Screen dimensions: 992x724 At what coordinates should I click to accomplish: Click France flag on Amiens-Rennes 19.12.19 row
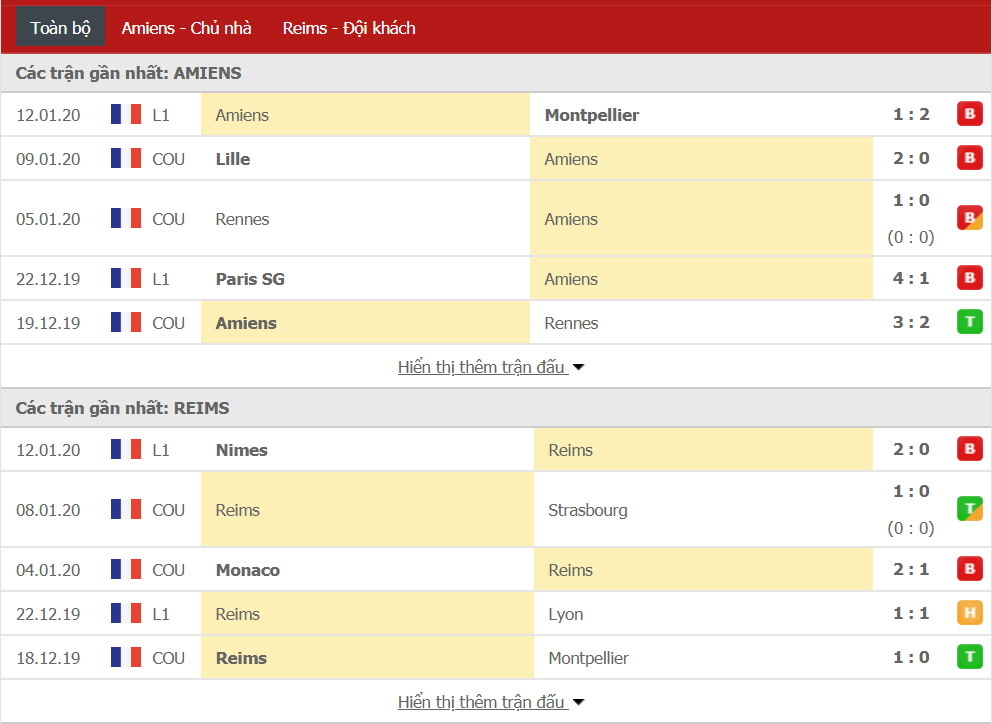[126, 322]
